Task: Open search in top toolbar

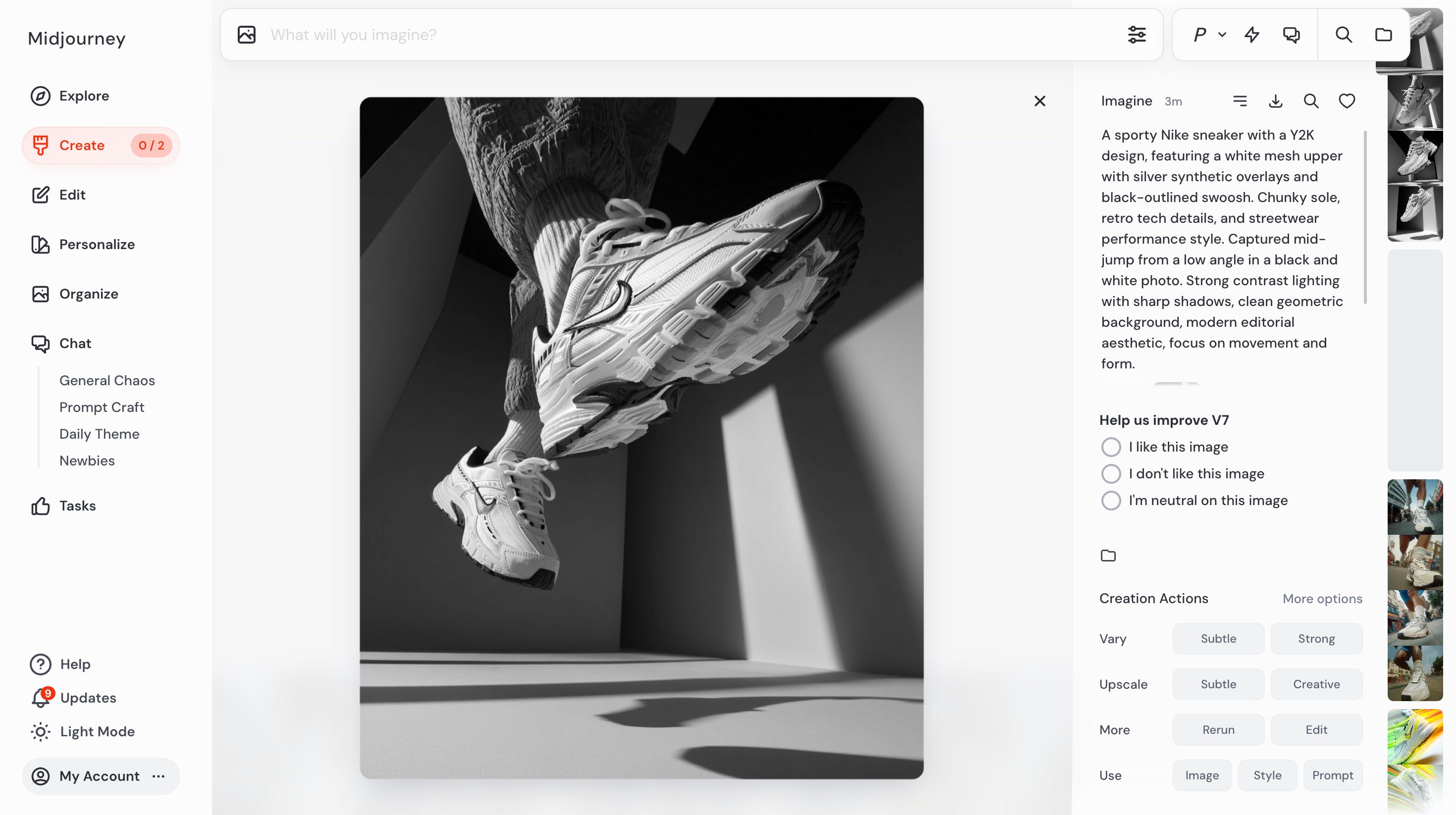Action: tap(1344, 35)
